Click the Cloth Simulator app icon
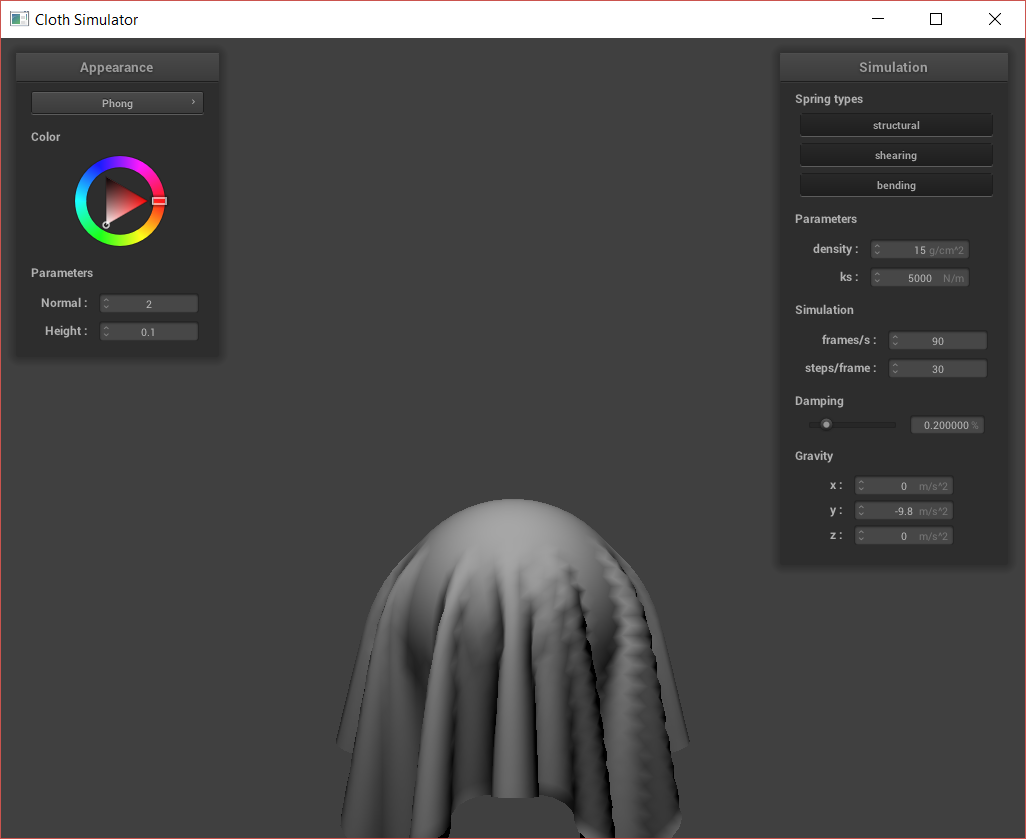Image resolution: width=1026 pixels, height=839 pixels. point(19,19)
